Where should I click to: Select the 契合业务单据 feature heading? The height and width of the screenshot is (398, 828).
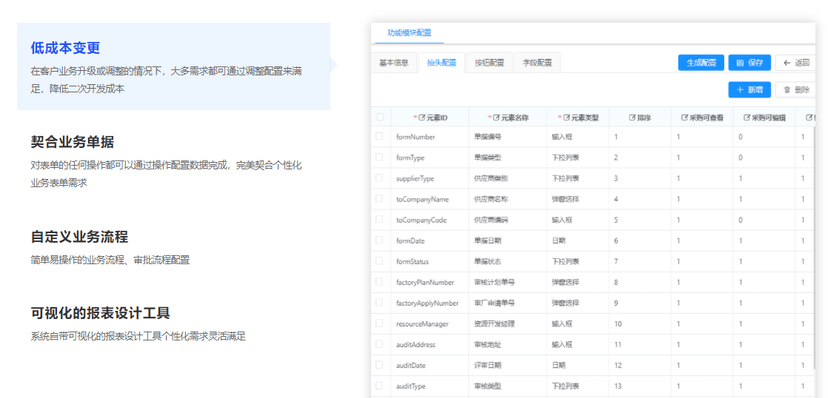pos(72,142)
